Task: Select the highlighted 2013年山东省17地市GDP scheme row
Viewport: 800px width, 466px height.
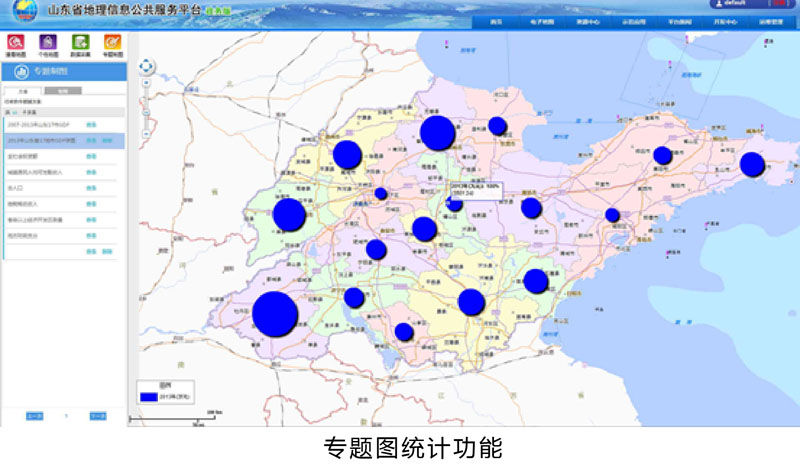Action: pos(64,140)
